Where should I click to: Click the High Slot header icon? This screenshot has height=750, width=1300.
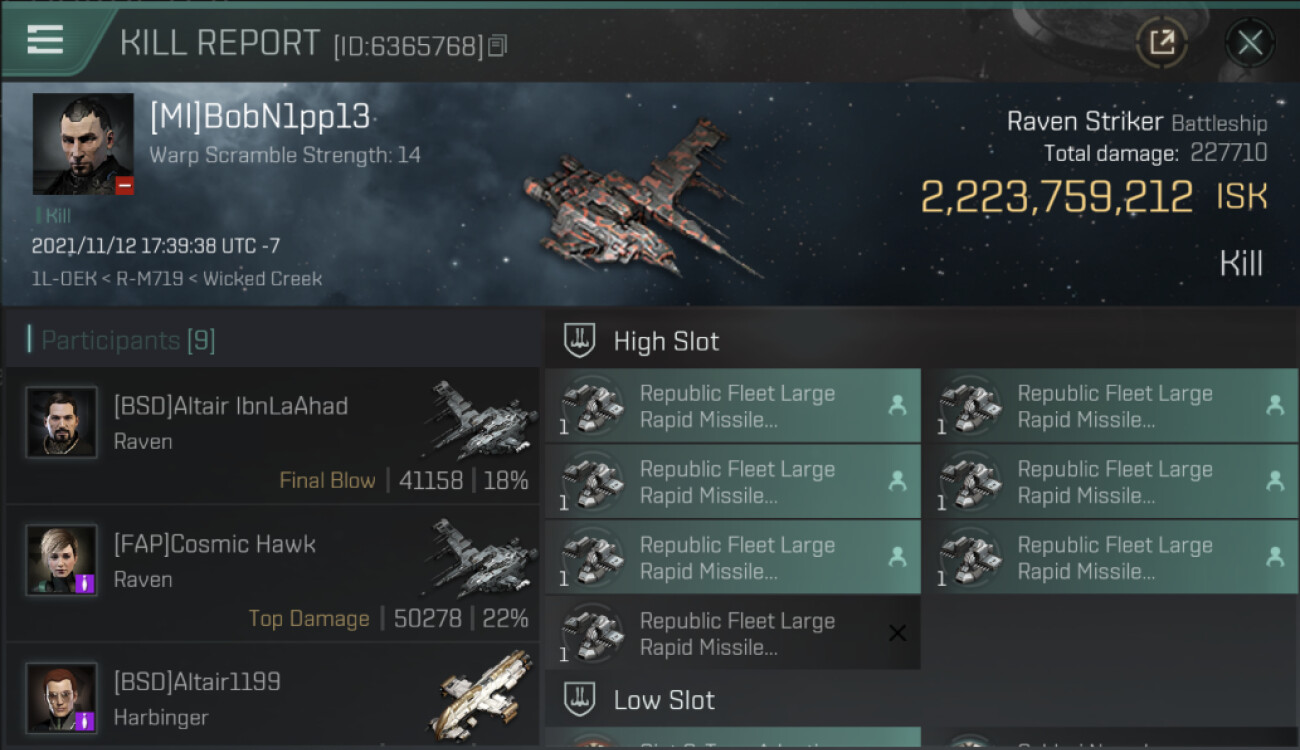coord(580,341)
